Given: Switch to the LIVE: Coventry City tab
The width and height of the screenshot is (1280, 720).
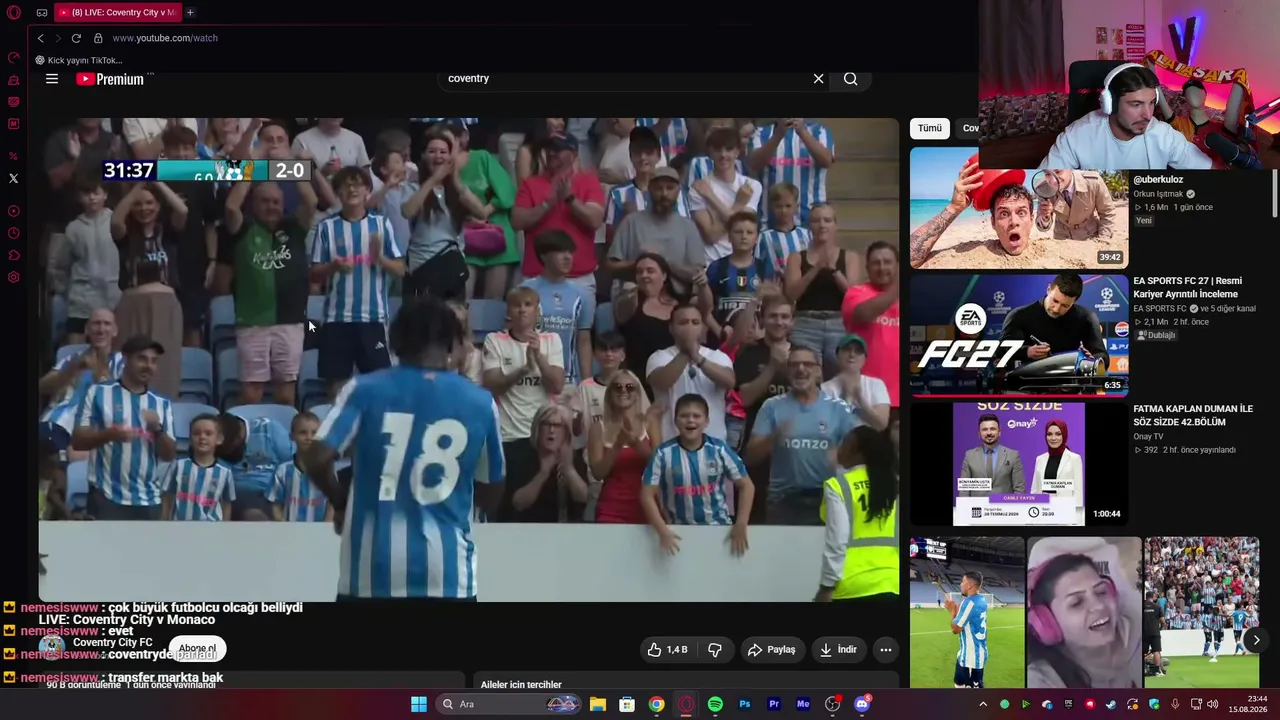Looking at the screenshot, I should point(118,13).
